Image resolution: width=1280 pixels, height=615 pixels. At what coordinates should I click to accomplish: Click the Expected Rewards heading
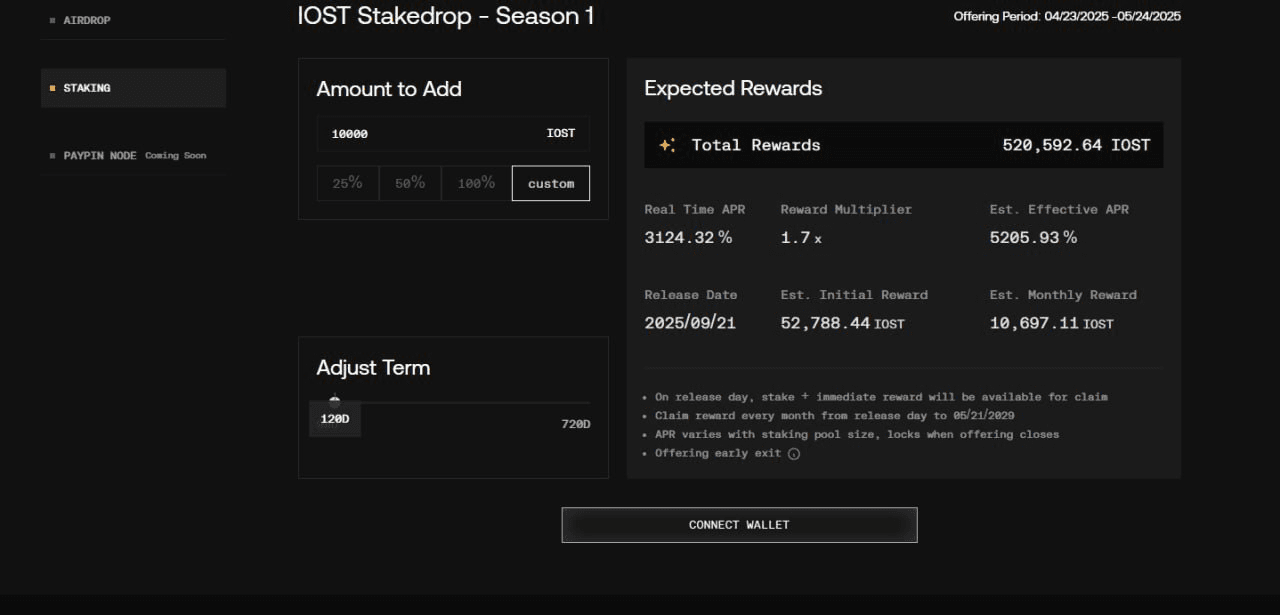(x=733, y=88)
